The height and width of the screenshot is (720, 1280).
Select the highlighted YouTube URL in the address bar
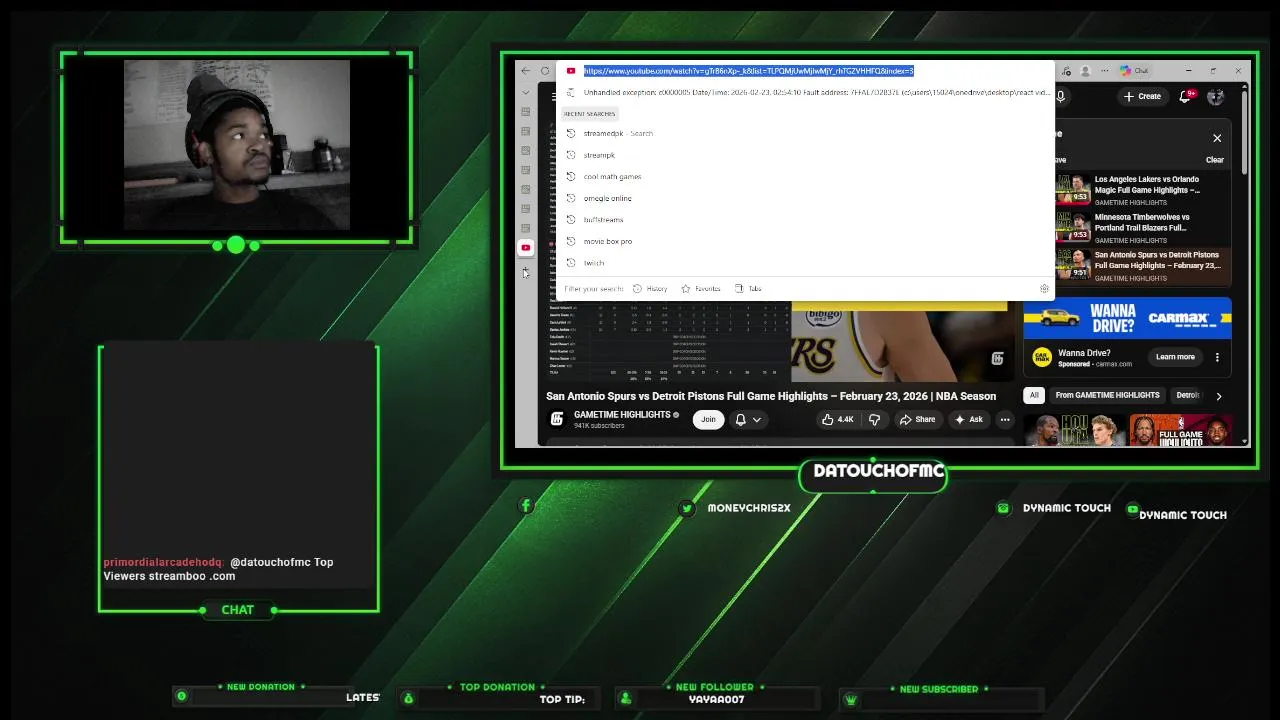pyautogui.click(x=749, y=71)
